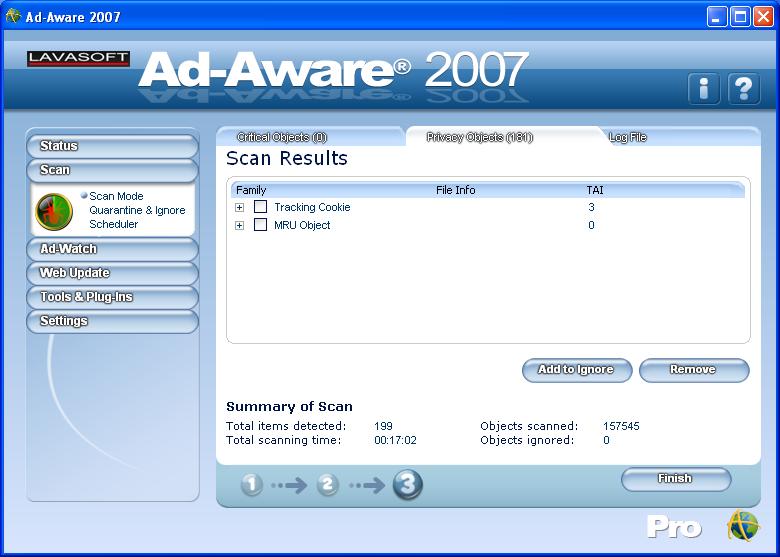Image resolution: width=780 pixels, height=557 pixels.
Task: Open the info icon in the header
Action: pyautogui.click(x=703, y=88)
